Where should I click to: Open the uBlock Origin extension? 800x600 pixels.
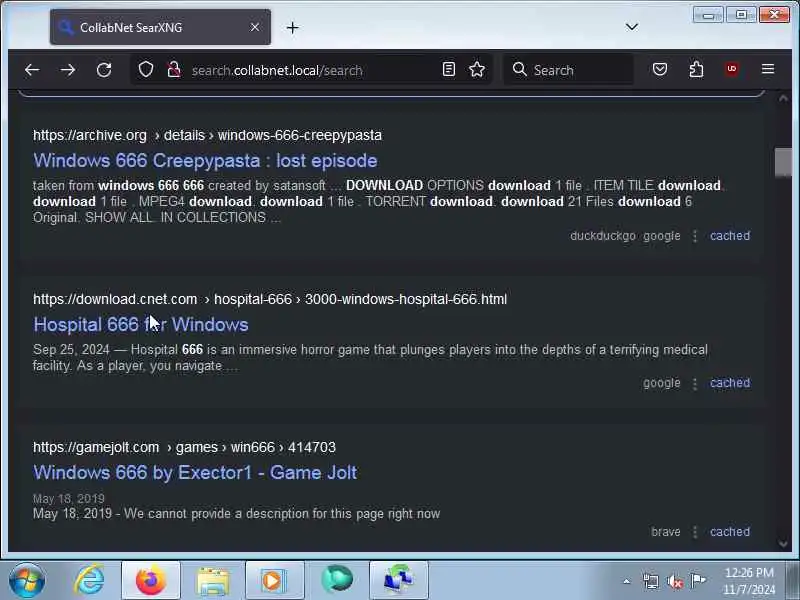coord(732,69)
